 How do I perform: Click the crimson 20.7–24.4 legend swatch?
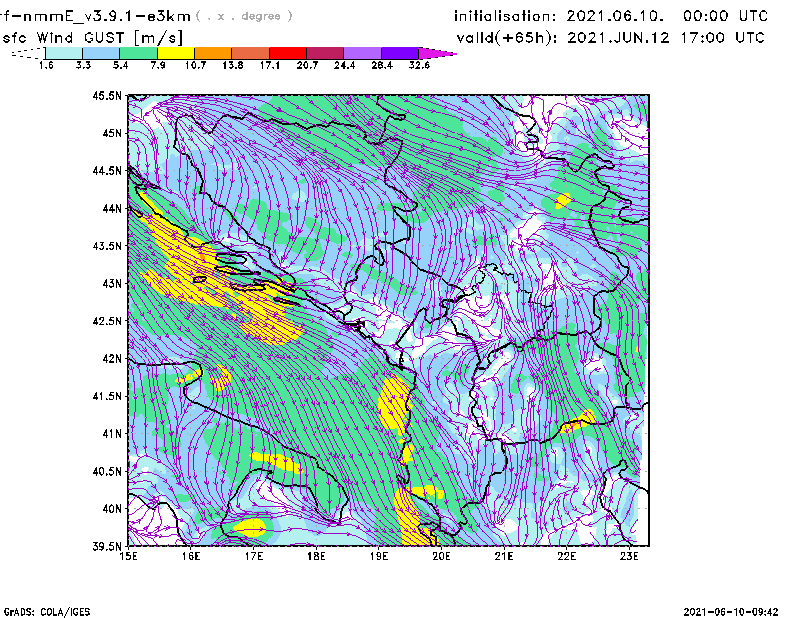(x=325, y=53)
